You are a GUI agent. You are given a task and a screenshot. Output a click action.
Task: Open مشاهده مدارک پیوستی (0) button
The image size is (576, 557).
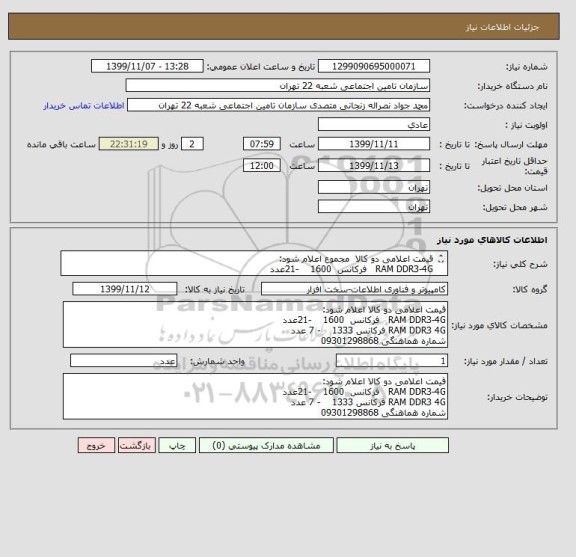pos(266,445)
